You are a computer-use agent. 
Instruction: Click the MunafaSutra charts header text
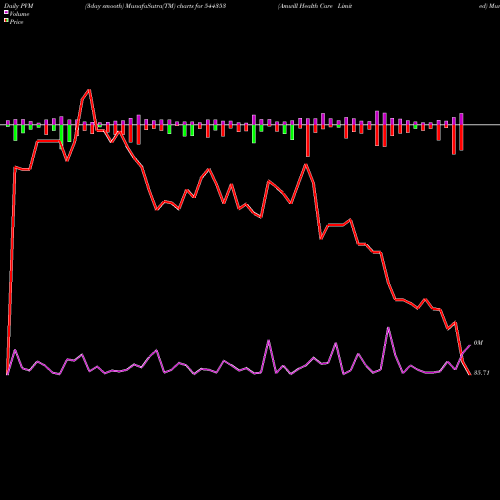[x=155, y=6]
